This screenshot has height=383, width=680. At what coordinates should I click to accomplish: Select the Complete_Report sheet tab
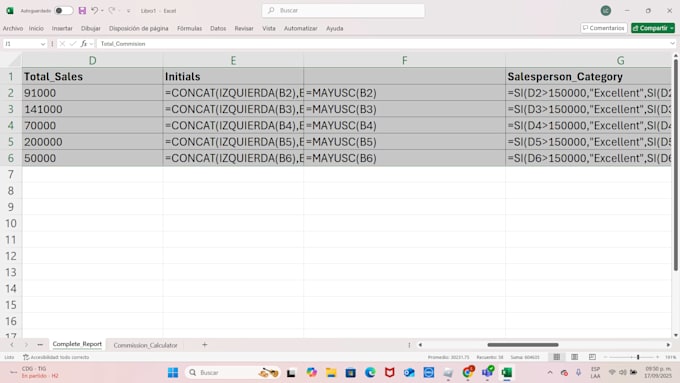coord(77,344)
